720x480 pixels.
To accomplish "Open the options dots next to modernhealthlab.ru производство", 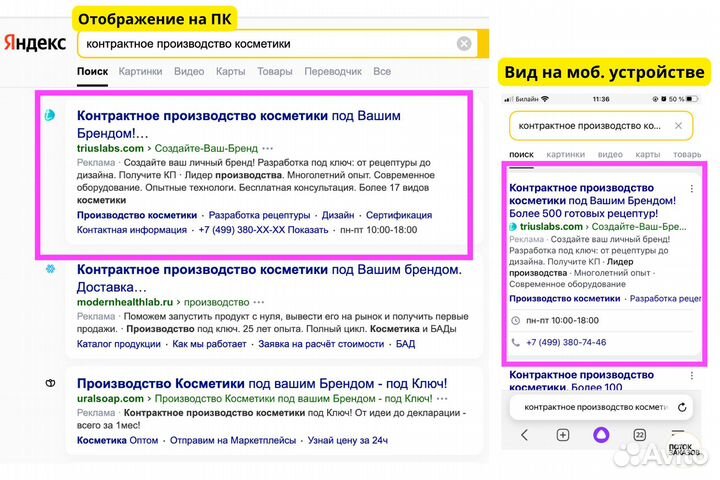I will coord(259,302).
